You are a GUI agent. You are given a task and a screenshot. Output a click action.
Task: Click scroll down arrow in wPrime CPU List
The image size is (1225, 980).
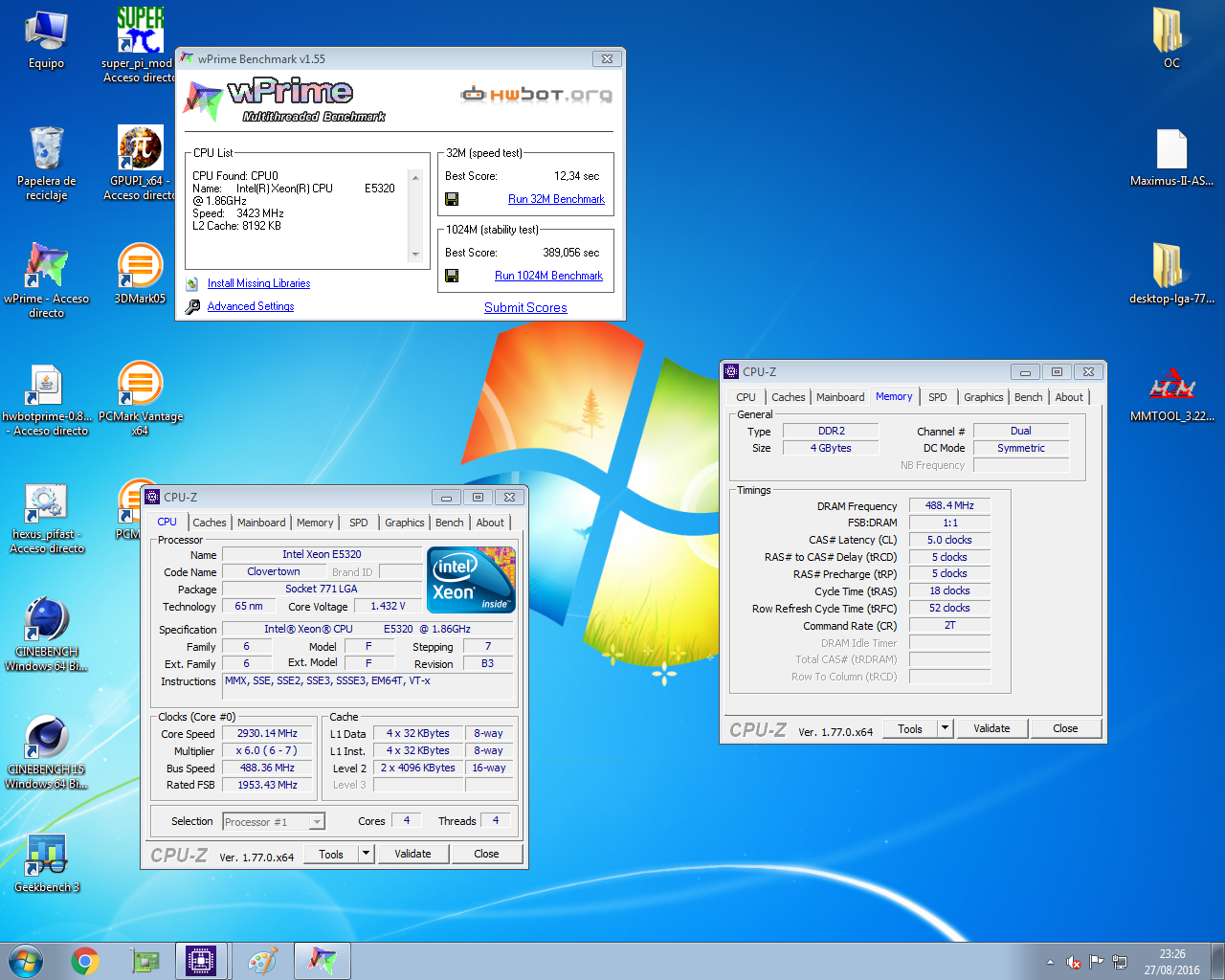[x=415, y=255]
